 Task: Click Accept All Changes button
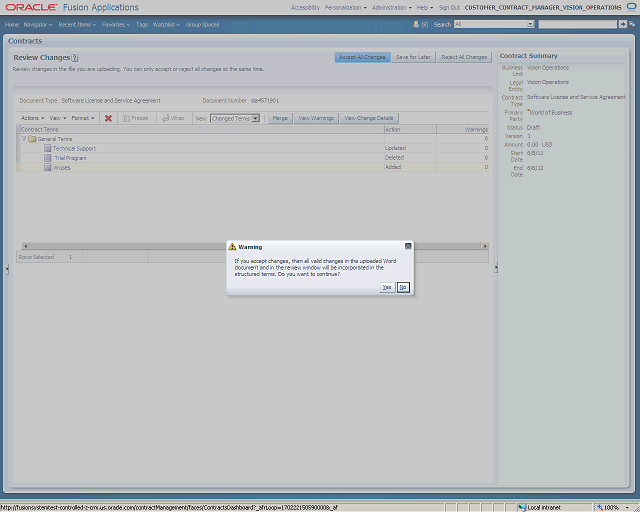coord(362,57)
